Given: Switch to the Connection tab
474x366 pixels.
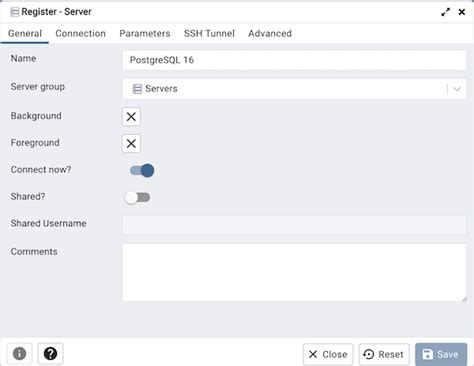Looking at the screenshot, I should (80, 33).
